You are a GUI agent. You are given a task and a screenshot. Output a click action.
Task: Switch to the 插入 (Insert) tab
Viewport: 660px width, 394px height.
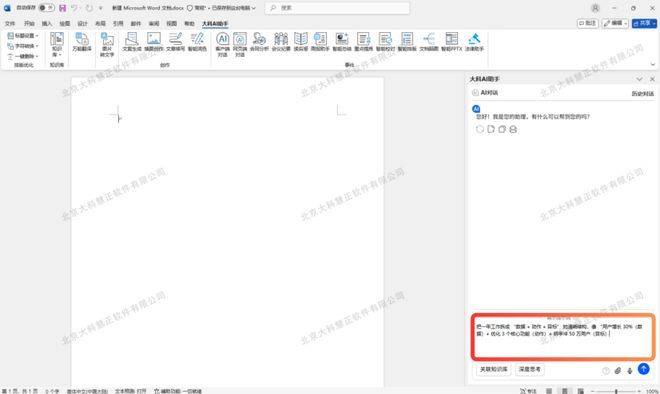[x=47, y=24]
